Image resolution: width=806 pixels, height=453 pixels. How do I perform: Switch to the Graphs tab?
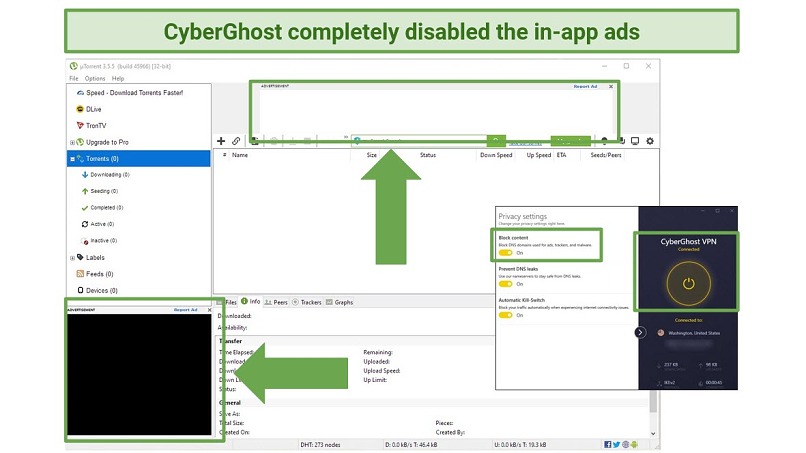(x=339, y=302)
